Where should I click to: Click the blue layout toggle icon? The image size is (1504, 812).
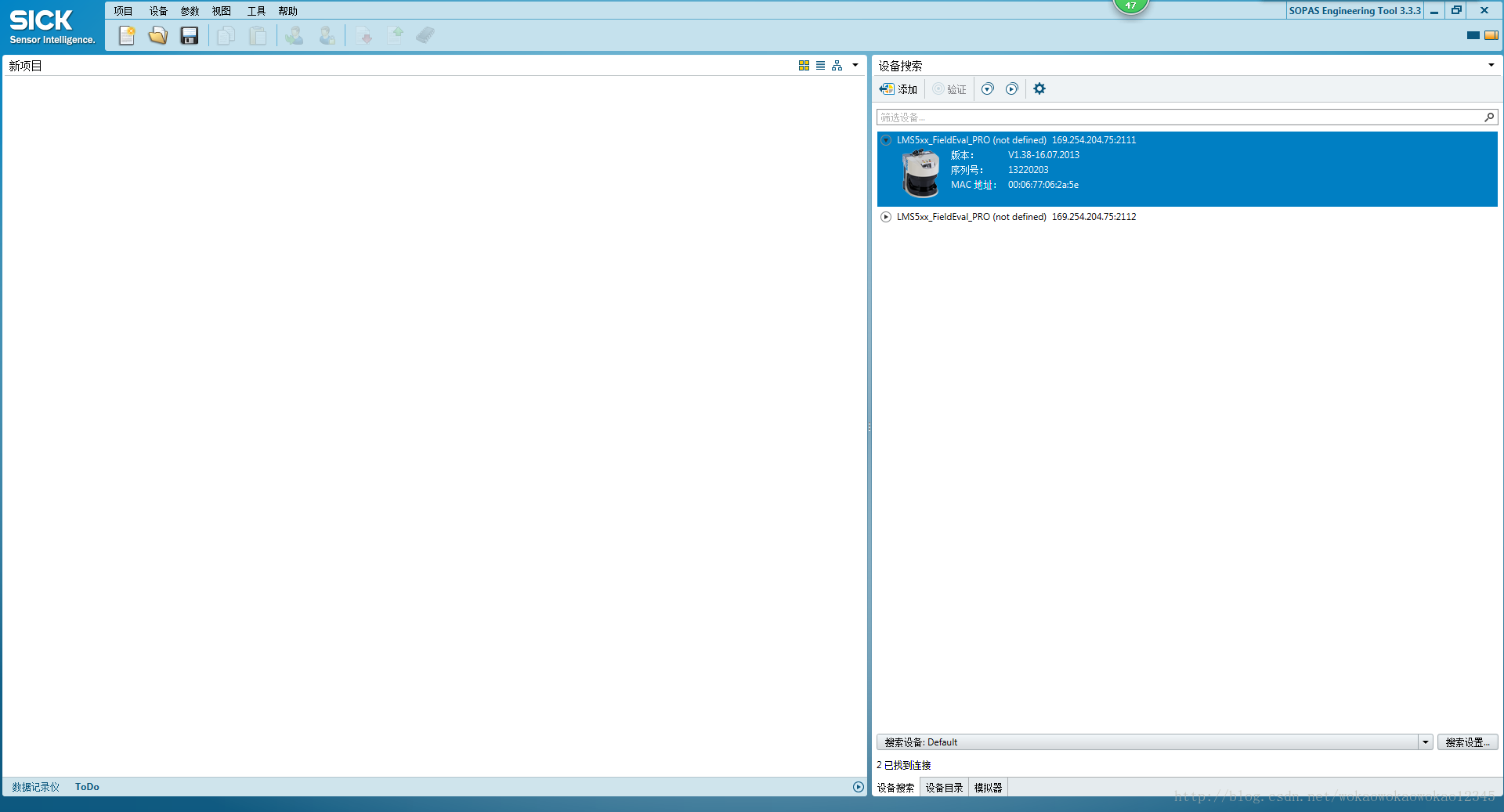(x=1473, y=35)
